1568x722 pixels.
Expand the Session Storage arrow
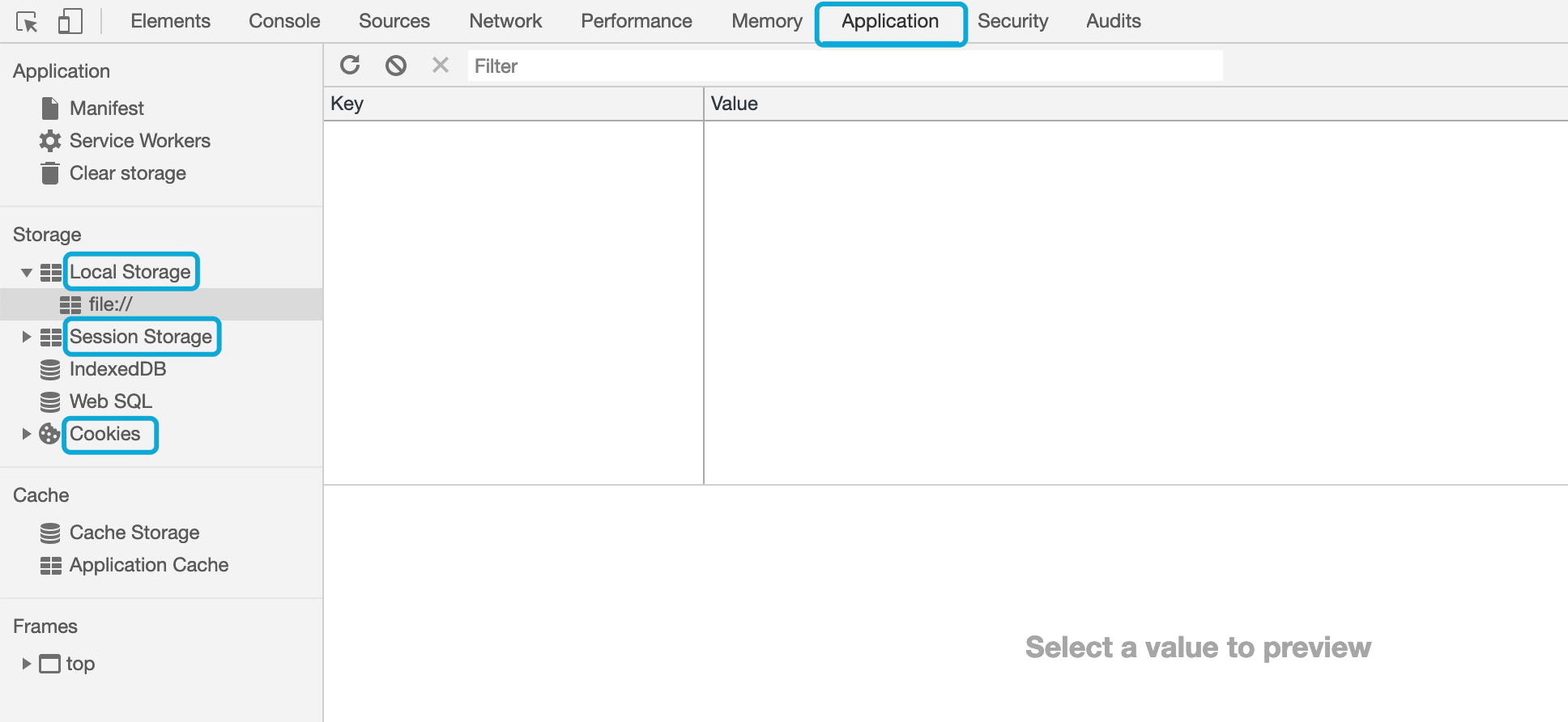(x=27, y=337)
